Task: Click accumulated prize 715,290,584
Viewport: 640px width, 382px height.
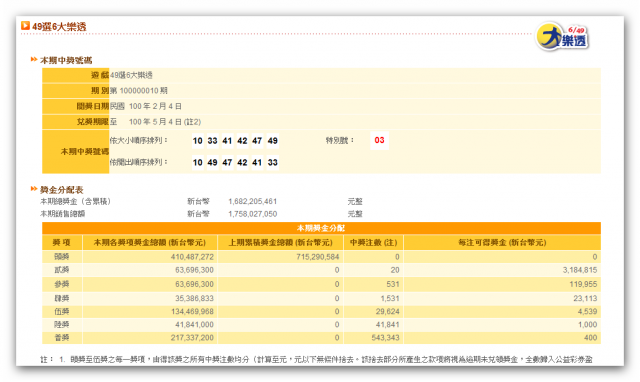Action: tap(318, 257)
